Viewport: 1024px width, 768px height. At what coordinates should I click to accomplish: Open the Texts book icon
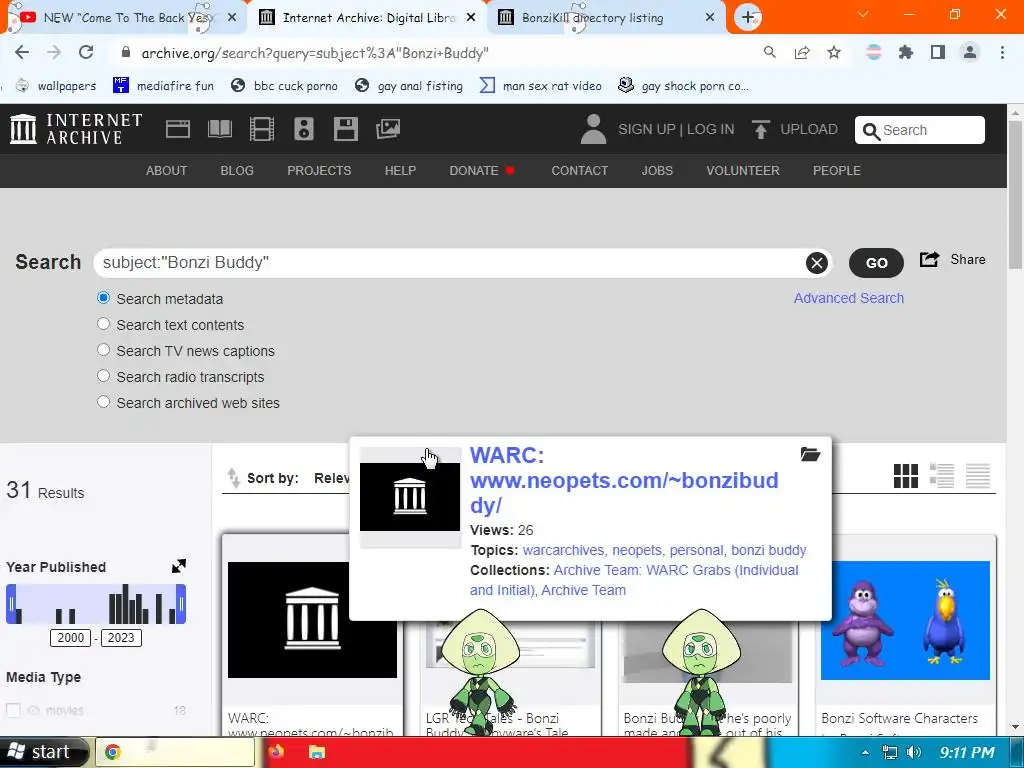point(219,129)
